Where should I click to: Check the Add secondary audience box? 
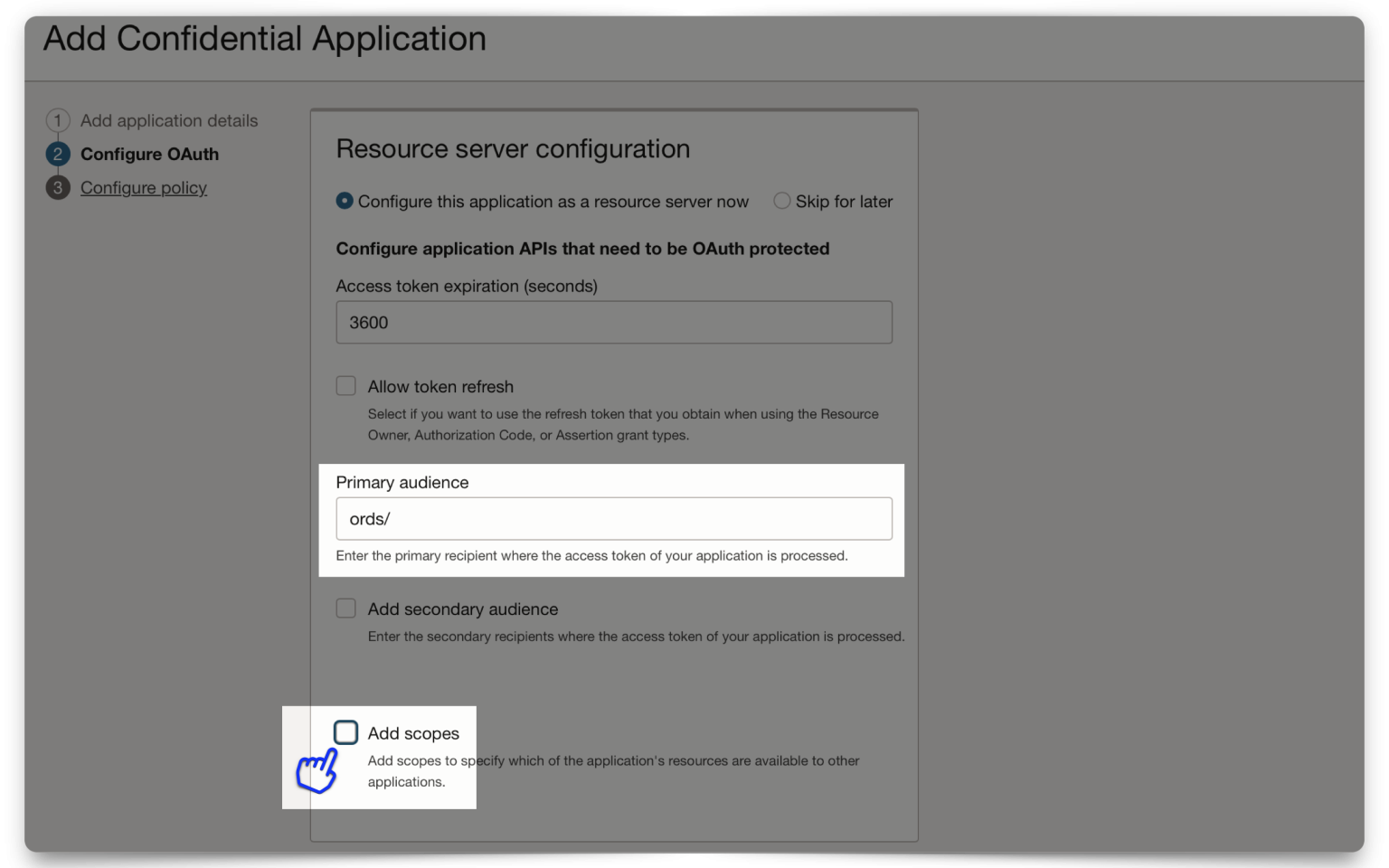coord(346,609)
